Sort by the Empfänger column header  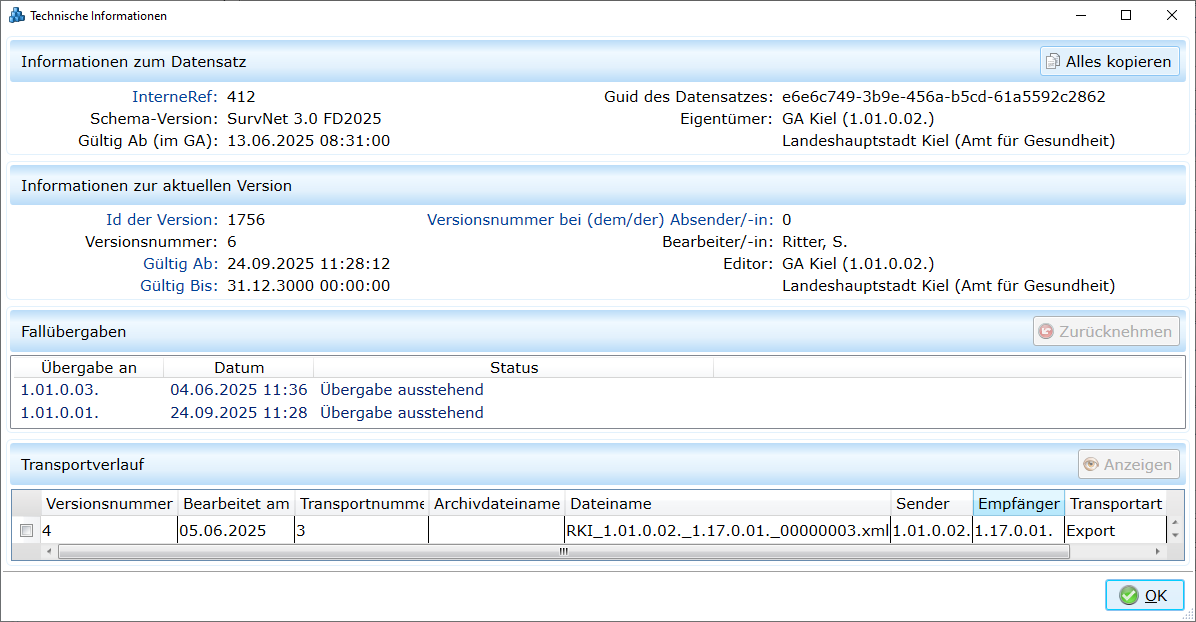[x=1018, y=504]
